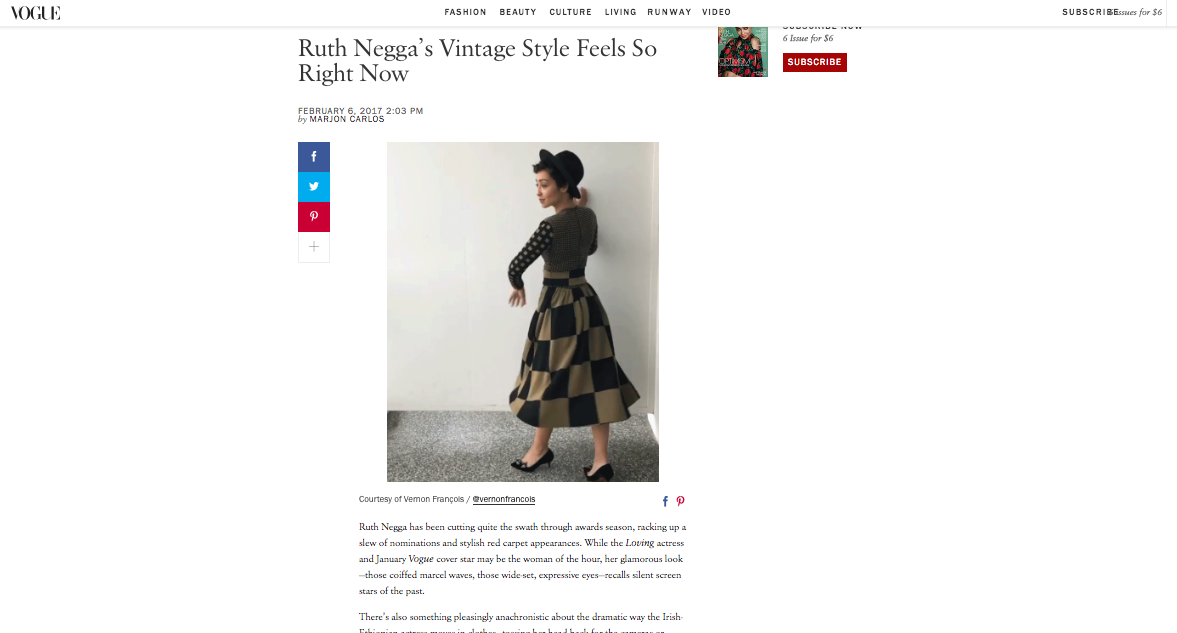Open the Video navigation item
The height and width of the screenshot is (633, 1177).
coord(716,12)
